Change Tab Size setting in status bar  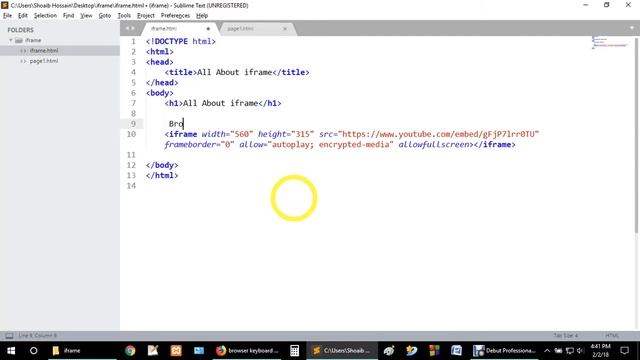[566, 336]
